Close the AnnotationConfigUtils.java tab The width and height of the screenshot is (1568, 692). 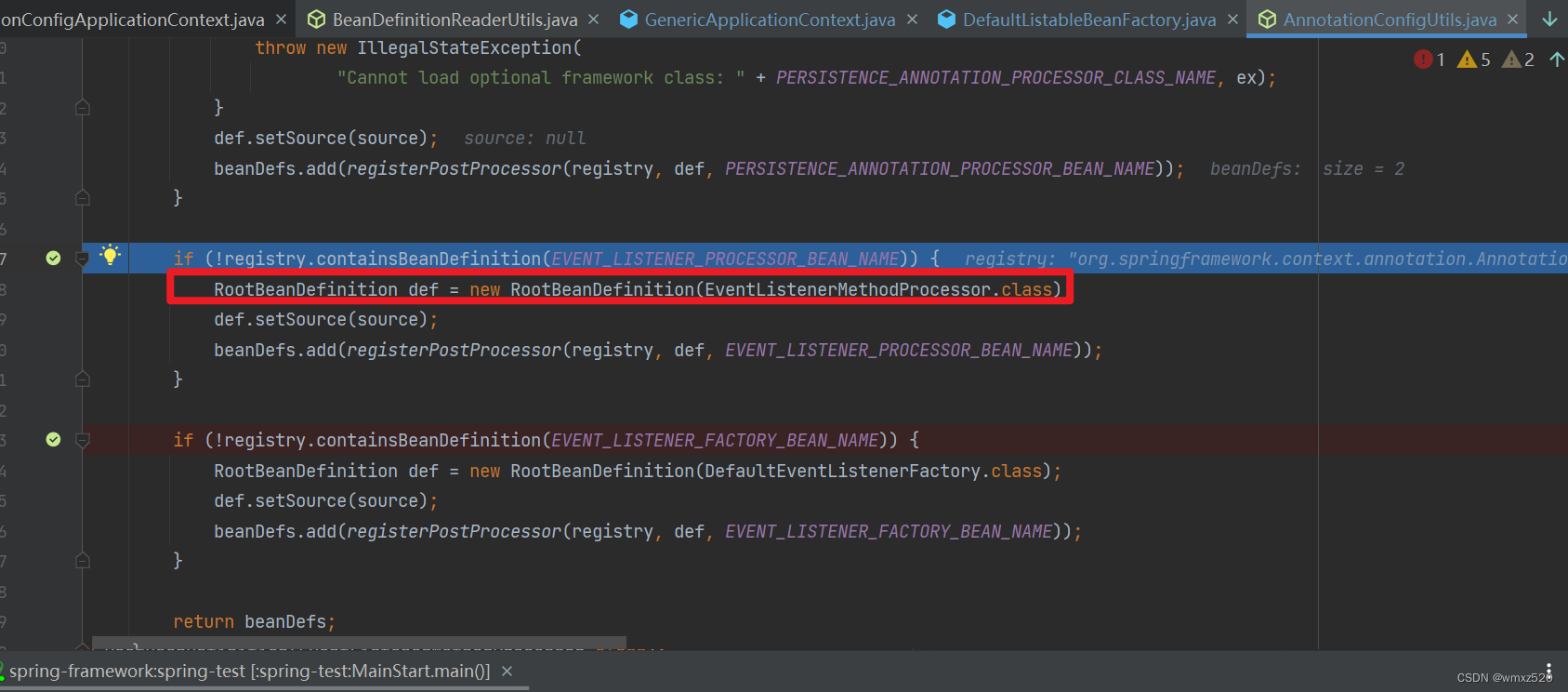[x=1513, y=20]
